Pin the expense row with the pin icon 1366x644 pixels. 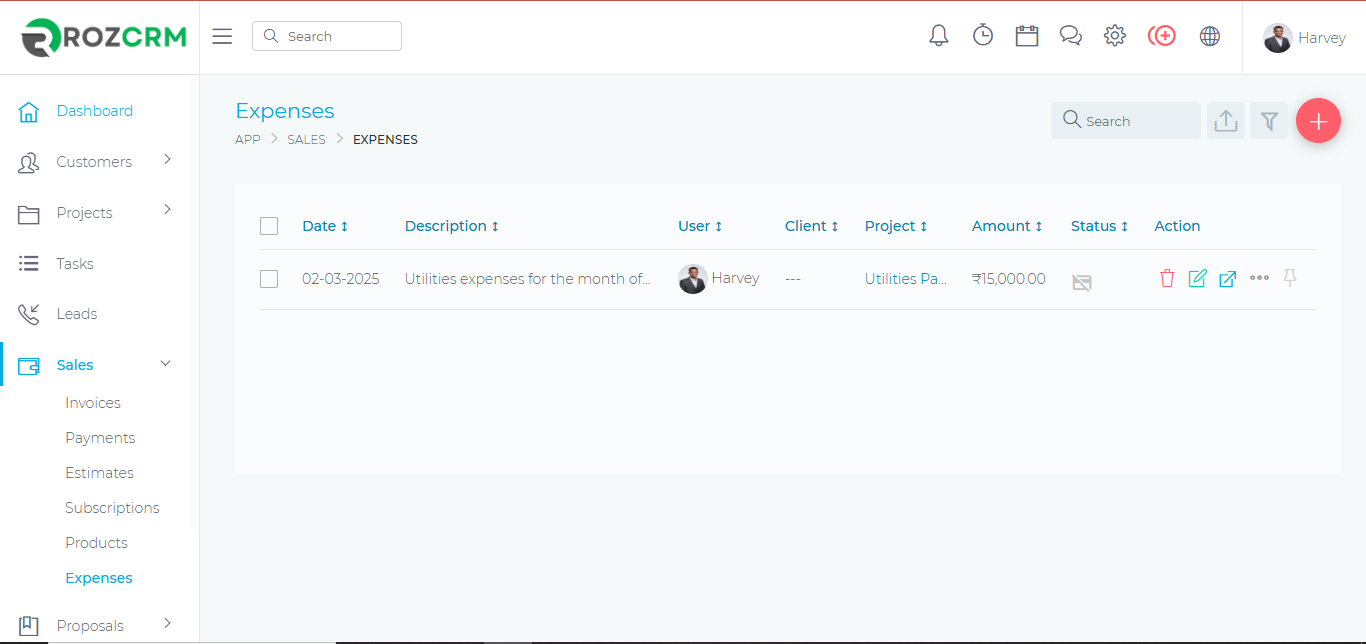pos(1290,279)
